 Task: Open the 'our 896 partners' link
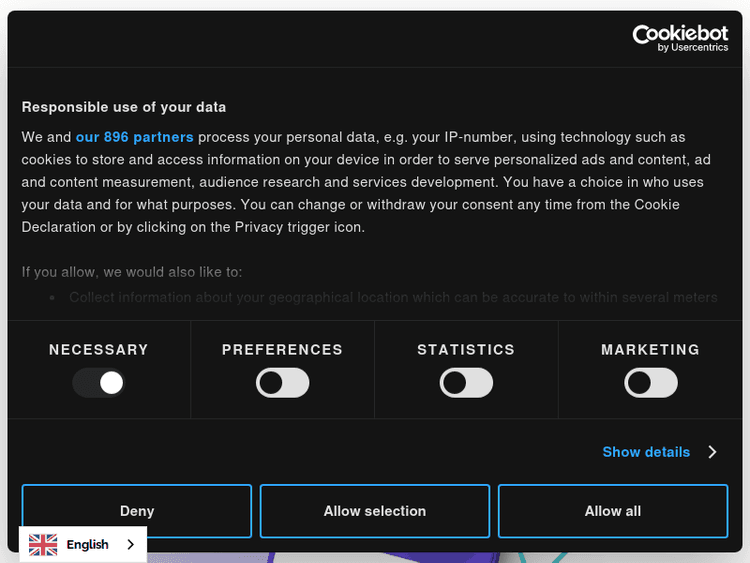pyautogui.click(x=134, y=137)
